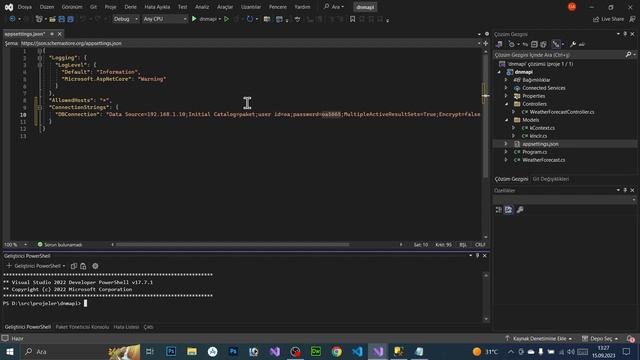
Task: Click the hot reload refresh icon
Action: 250,19
